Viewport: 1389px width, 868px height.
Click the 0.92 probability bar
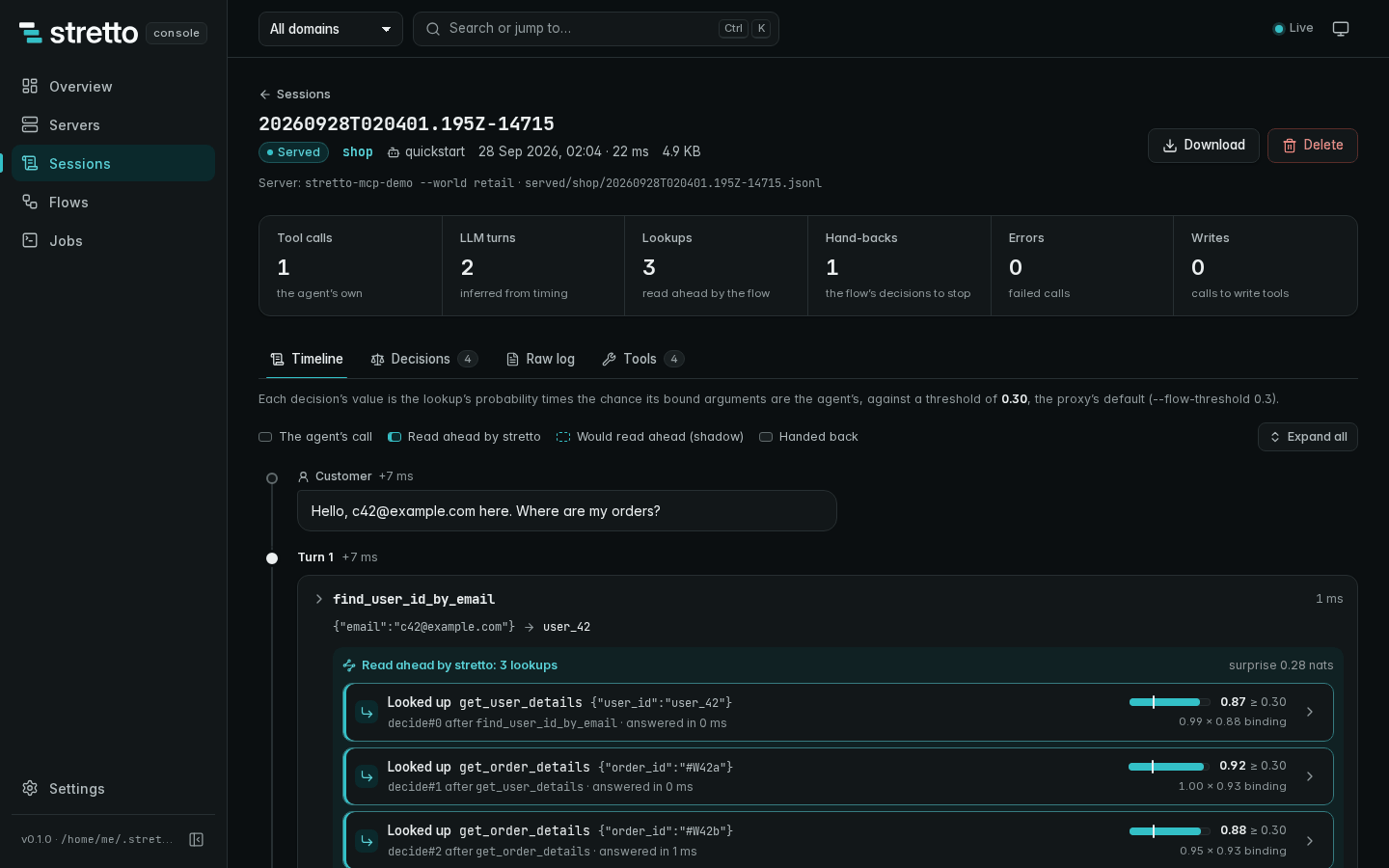(1169, 767)
